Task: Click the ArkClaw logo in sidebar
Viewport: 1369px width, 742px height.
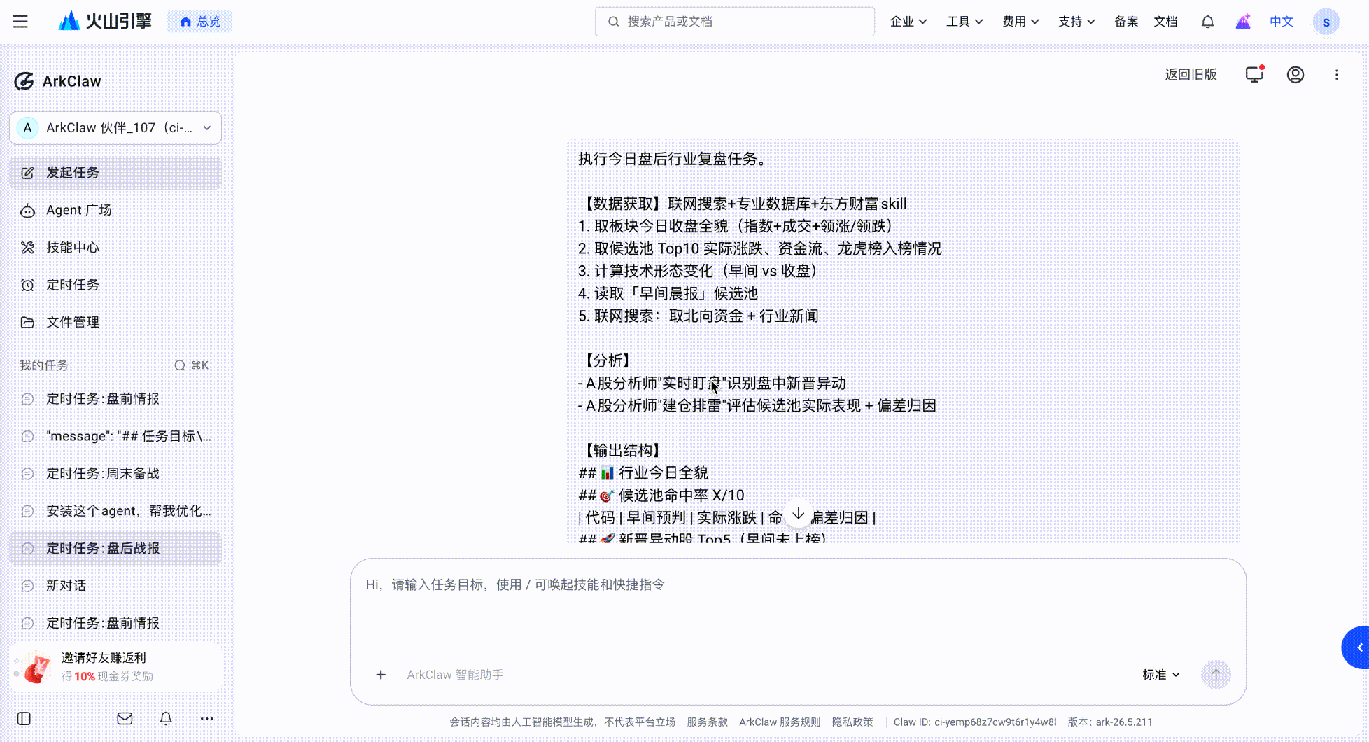Action: point(58,81)
